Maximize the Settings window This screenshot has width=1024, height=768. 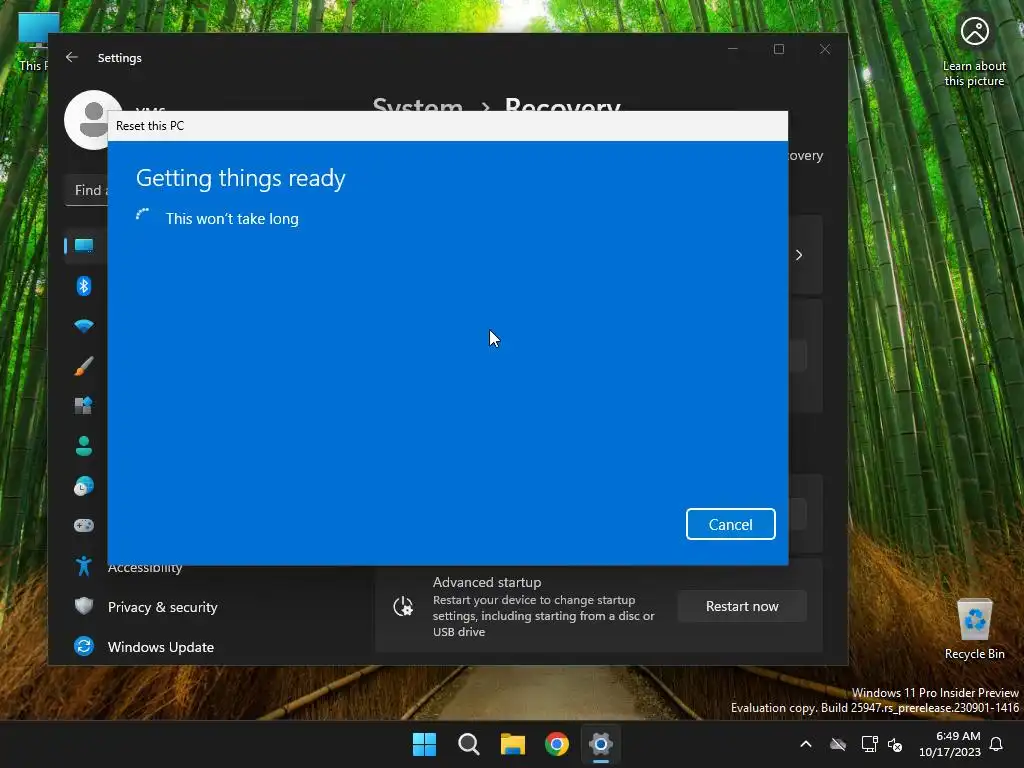point(778,50)
